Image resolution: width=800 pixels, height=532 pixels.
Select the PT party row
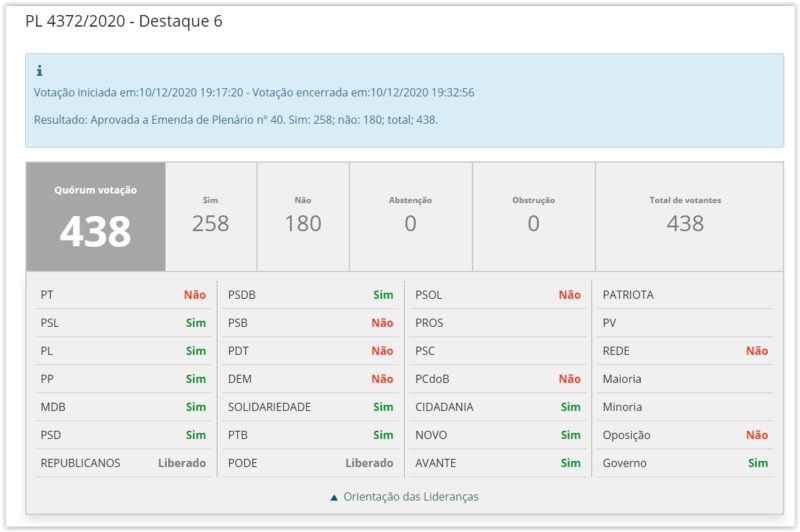[123, 295]
